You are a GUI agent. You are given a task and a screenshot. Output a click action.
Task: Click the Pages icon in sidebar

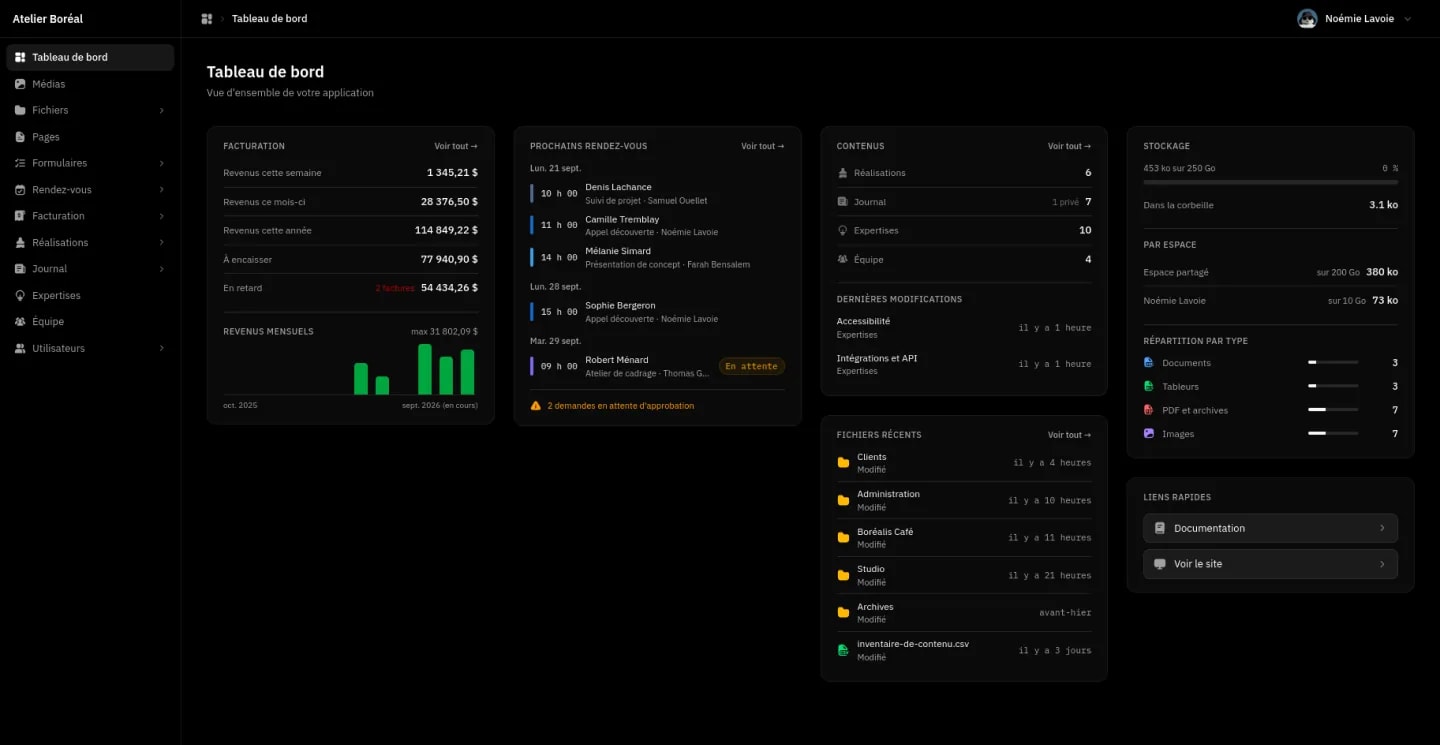click(x=20, y=137)
